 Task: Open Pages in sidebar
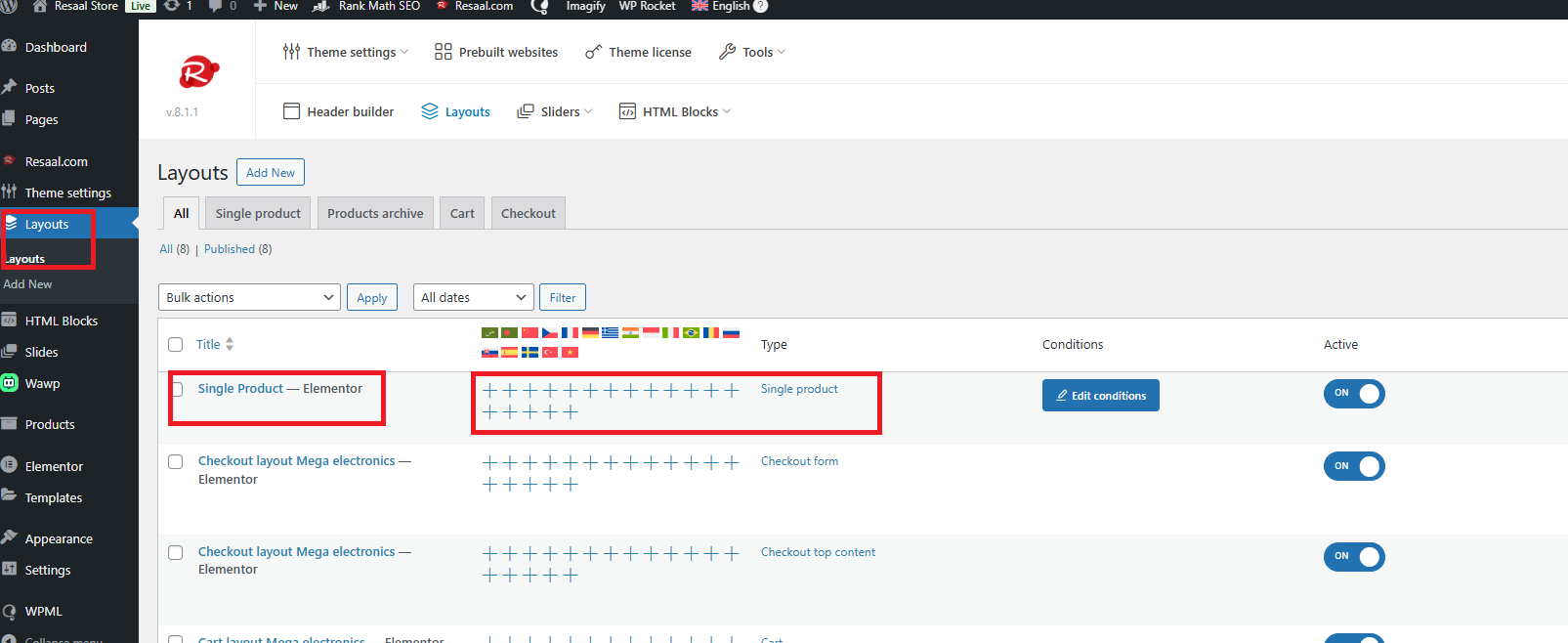(41, 119)
